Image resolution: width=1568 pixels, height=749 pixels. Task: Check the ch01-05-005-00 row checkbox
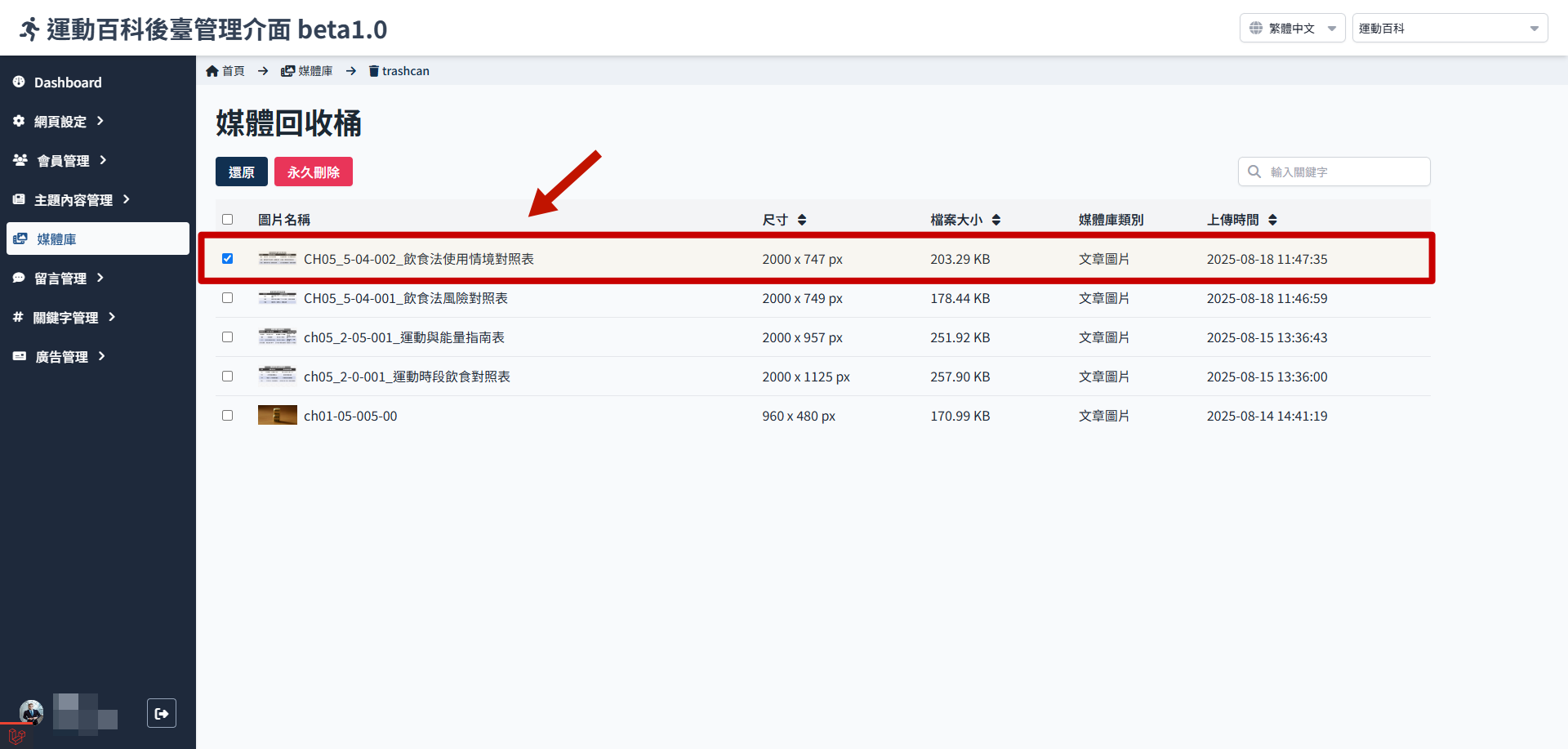click(x=228, y=416)
